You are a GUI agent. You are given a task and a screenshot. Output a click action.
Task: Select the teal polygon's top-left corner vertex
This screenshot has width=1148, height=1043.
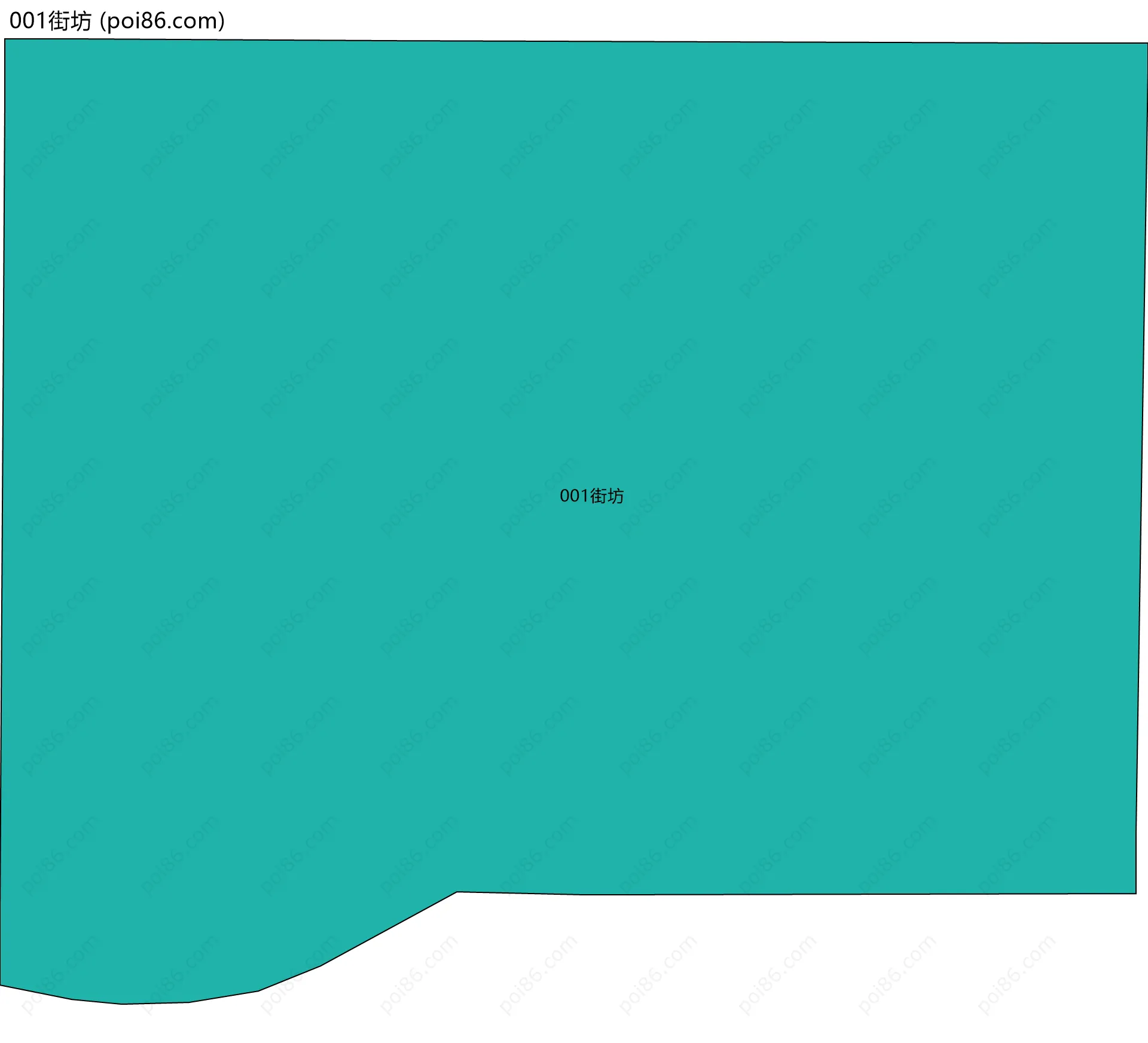[x=5, y=40]
